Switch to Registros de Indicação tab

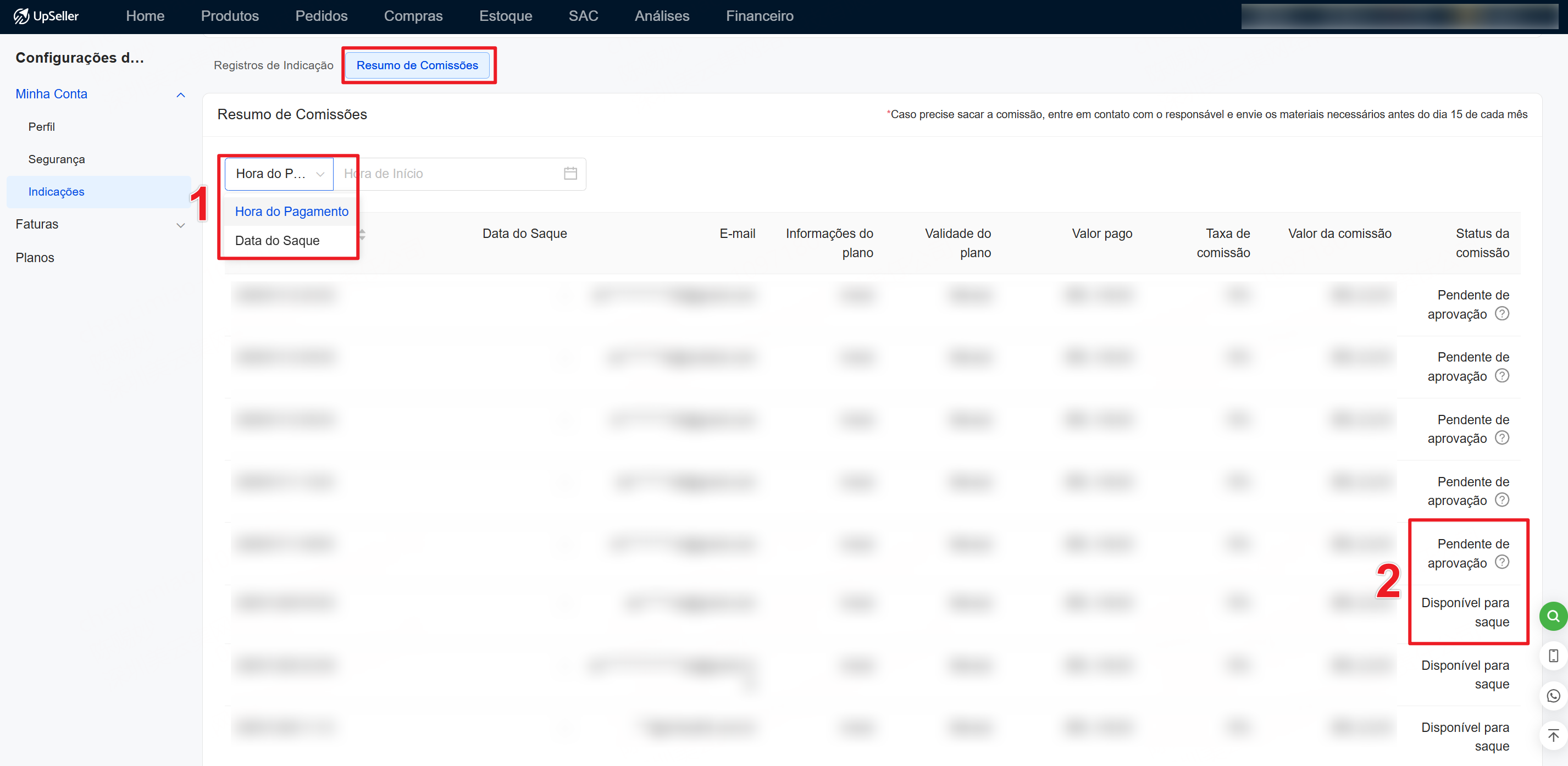click(x=273, y=65)
